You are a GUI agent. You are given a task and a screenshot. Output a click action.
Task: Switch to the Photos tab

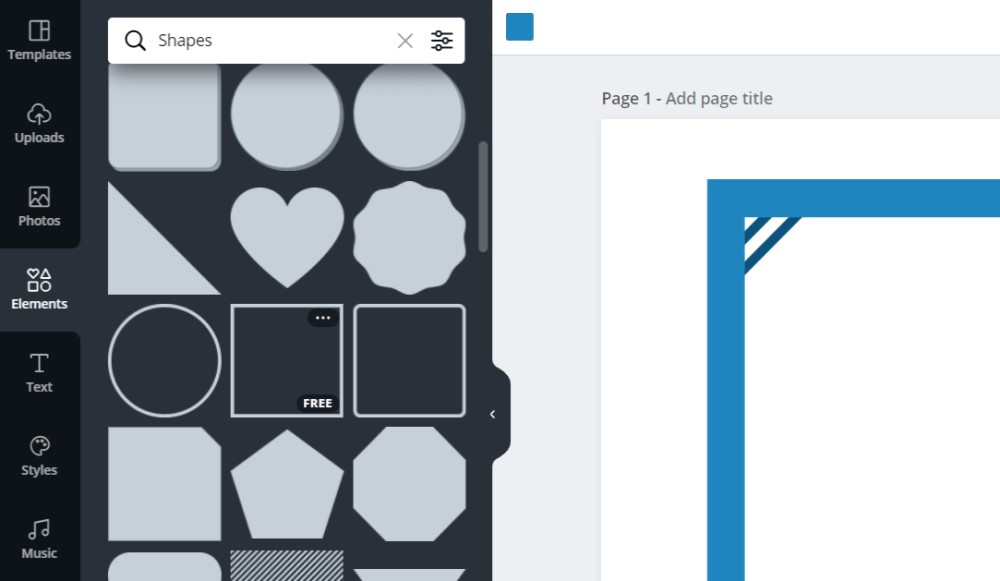click(39, 207)
